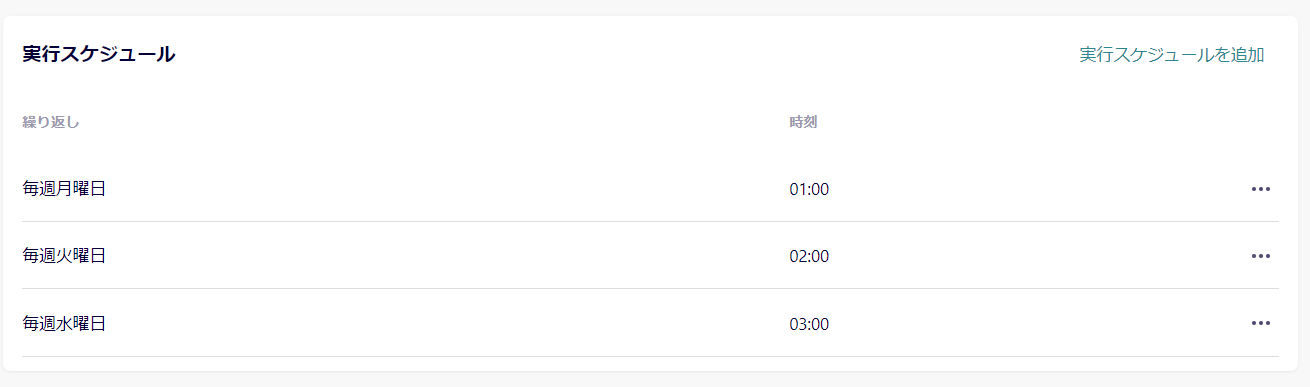Viewport: 1310px width, 387px height.
Task: Click the 繰り返し column header
Action: 51,122
